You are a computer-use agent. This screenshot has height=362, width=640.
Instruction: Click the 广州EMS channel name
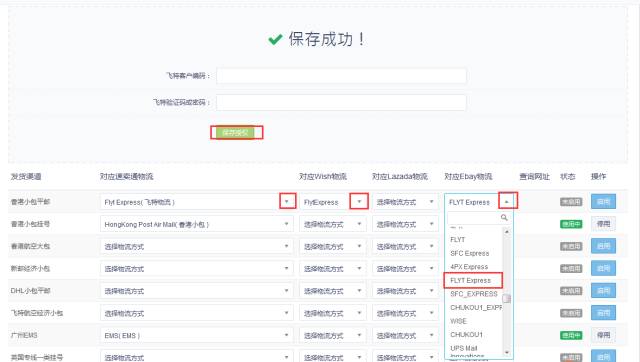click(24, 335)
